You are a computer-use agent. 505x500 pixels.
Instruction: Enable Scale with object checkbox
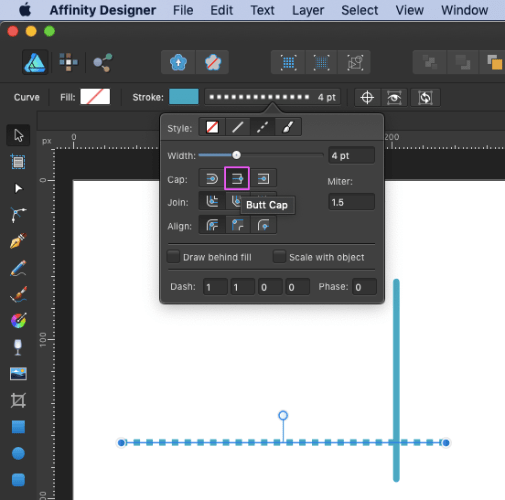pyautogui.click(x=279, y=257)
